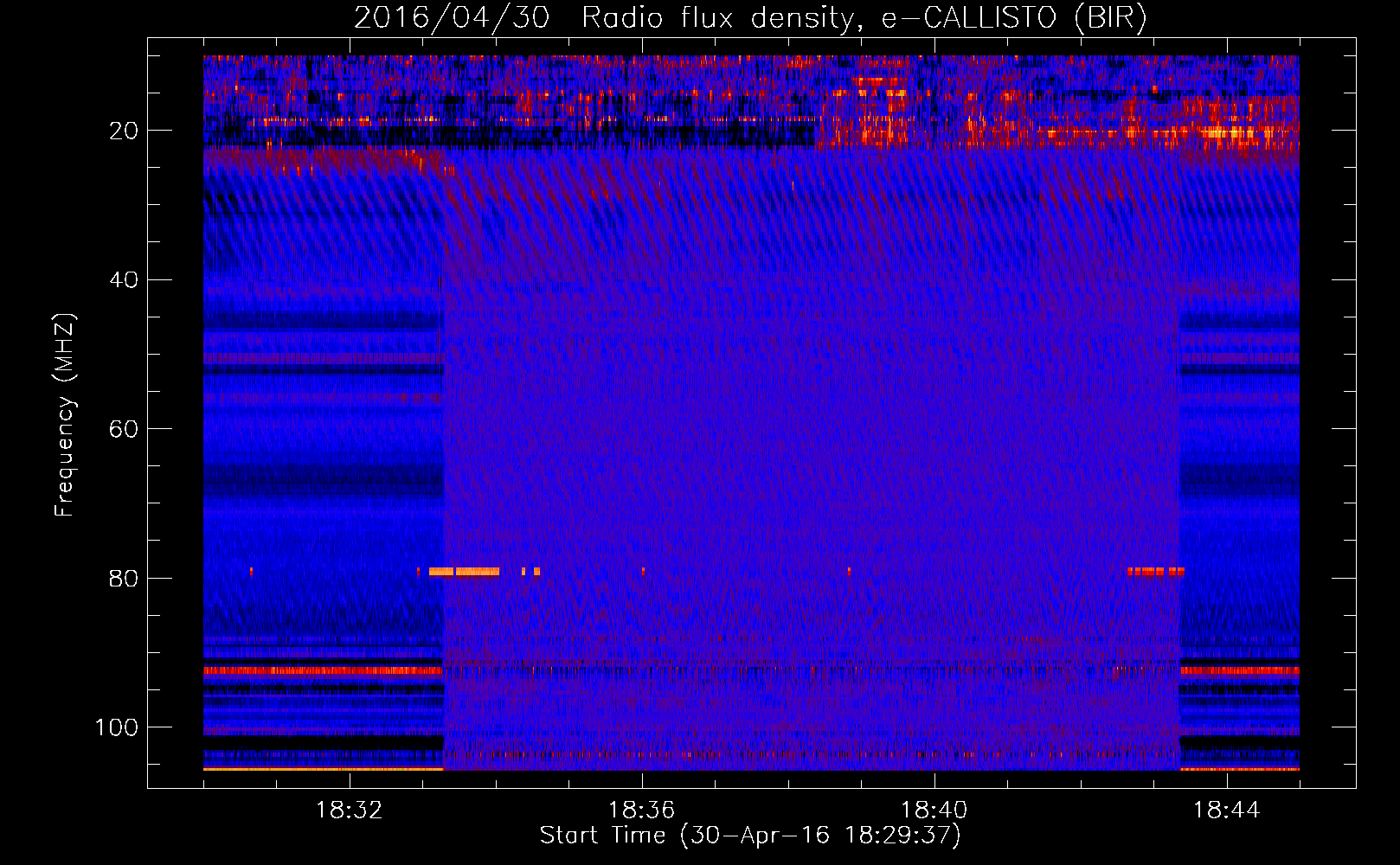The image size is (1400, 865).
Task: Click the 100 MHz frequency tick label
Action: point(117,727)
